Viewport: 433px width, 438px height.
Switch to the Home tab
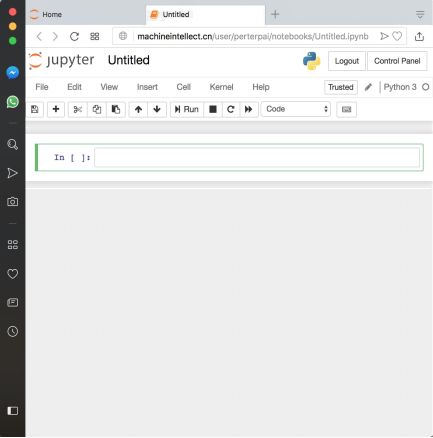[86, 14]
